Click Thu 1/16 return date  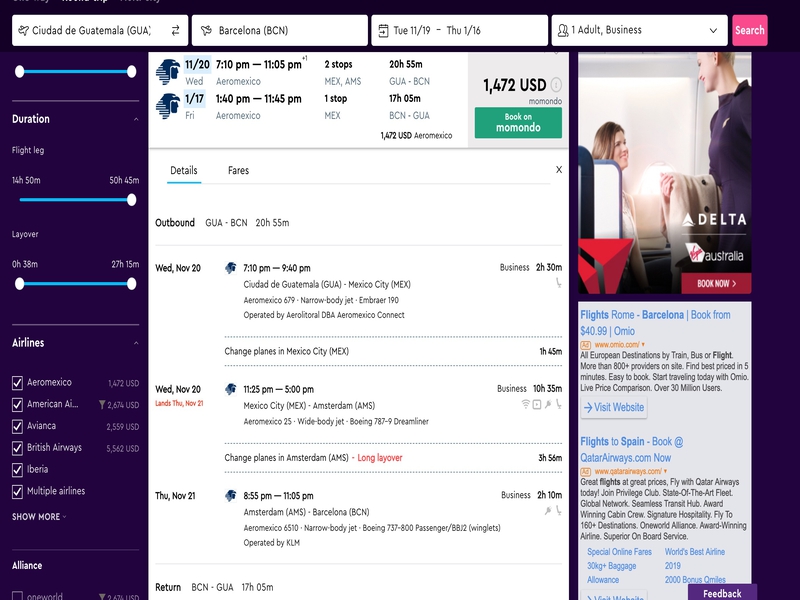point(463,31)
